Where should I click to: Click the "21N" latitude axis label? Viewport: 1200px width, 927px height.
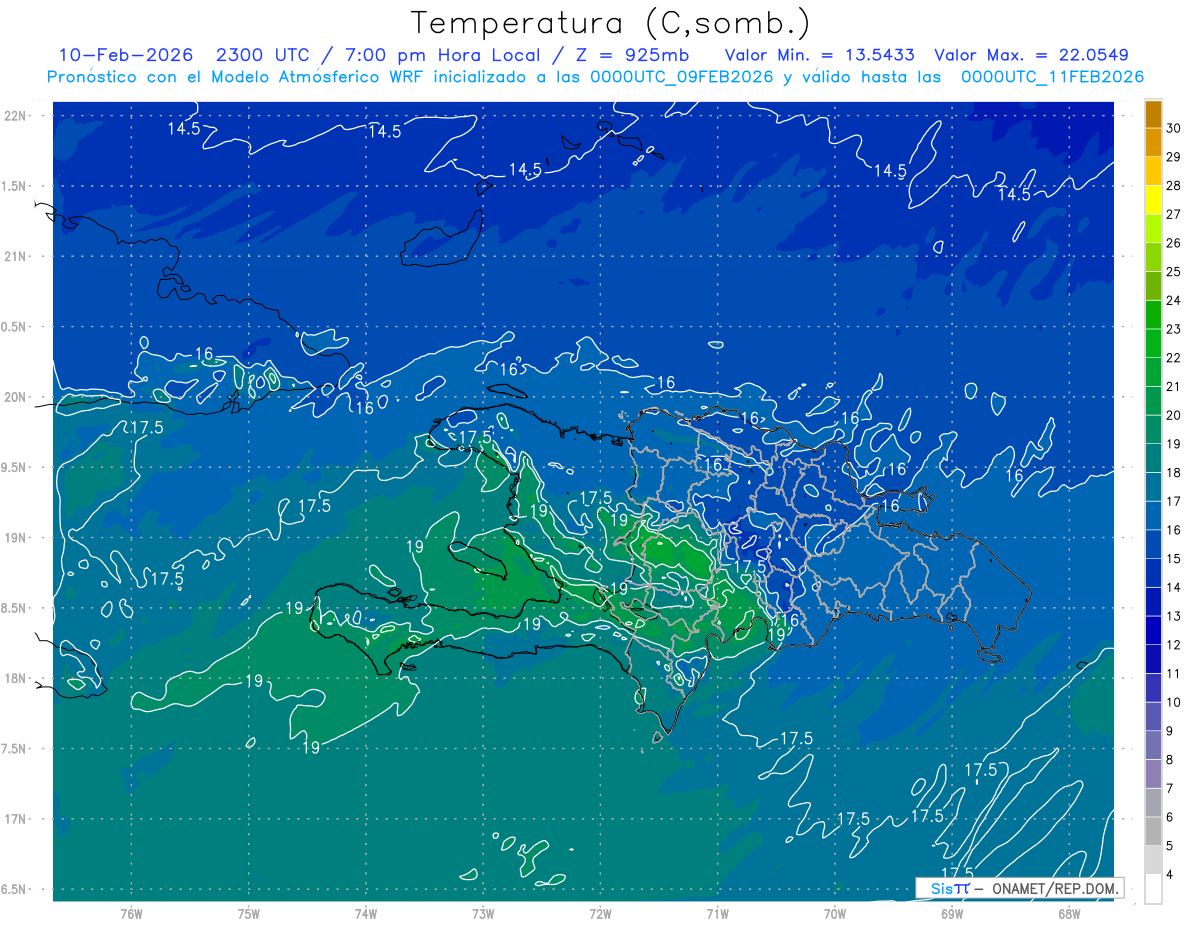(16, 257)
